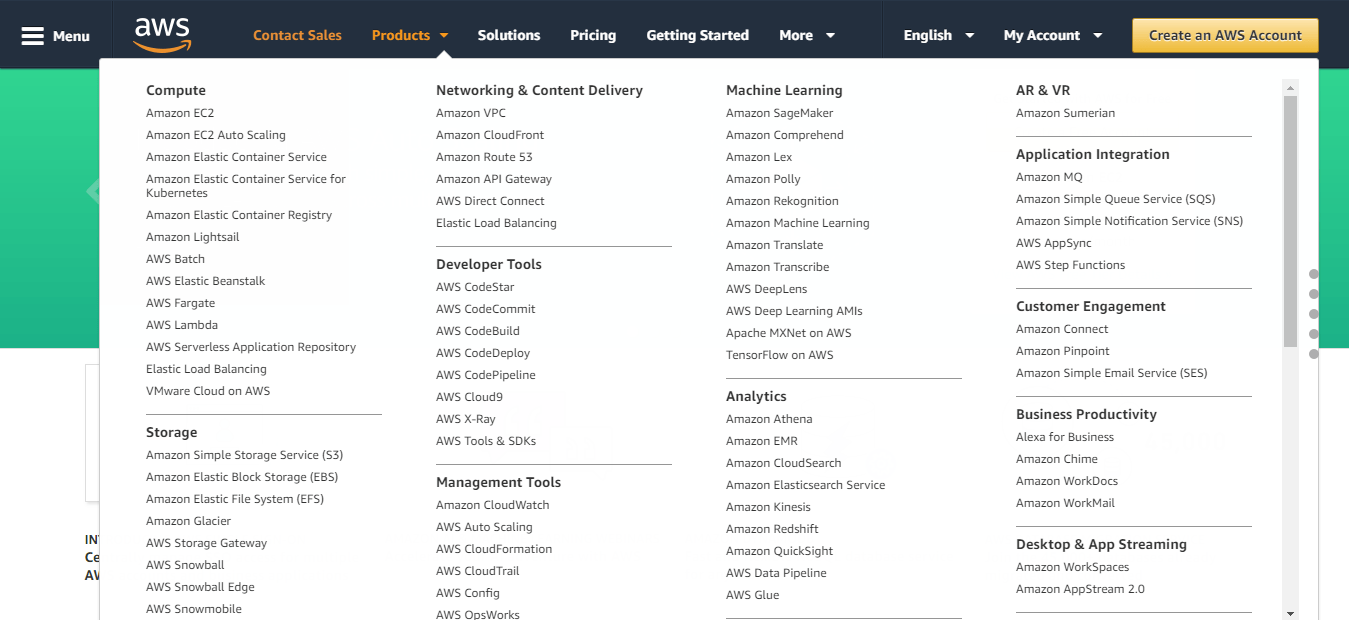Select Amazon Simple Storage Service (S3)
The width and height of the screenshot is (1349, 620).
coord(244,455)
